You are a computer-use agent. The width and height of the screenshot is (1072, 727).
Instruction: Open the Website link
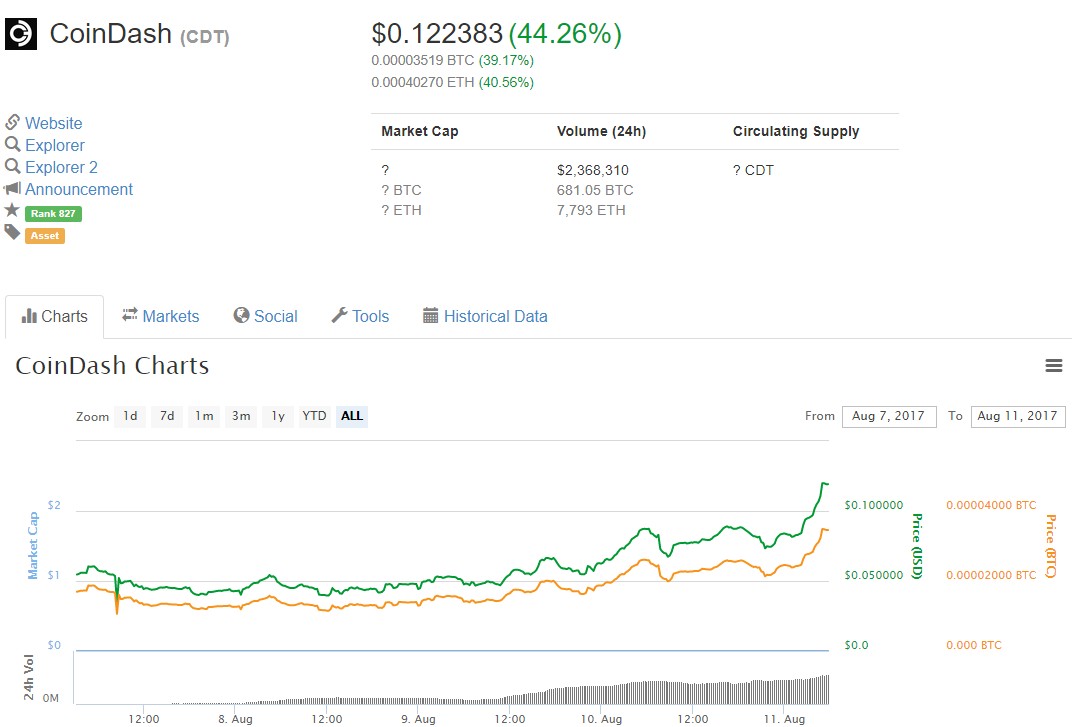click(x=53, y=123)
